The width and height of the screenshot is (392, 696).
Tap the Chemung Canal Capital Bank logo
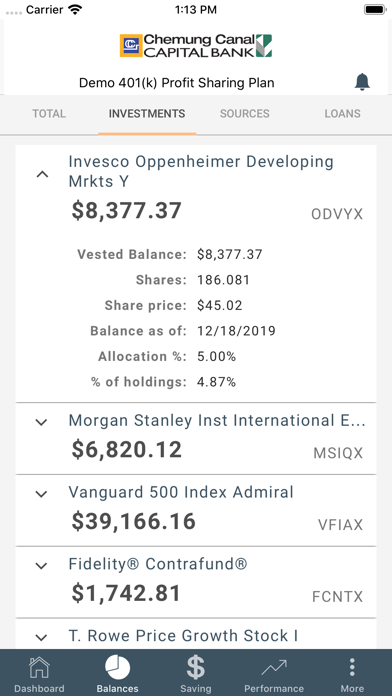point(196,45)
